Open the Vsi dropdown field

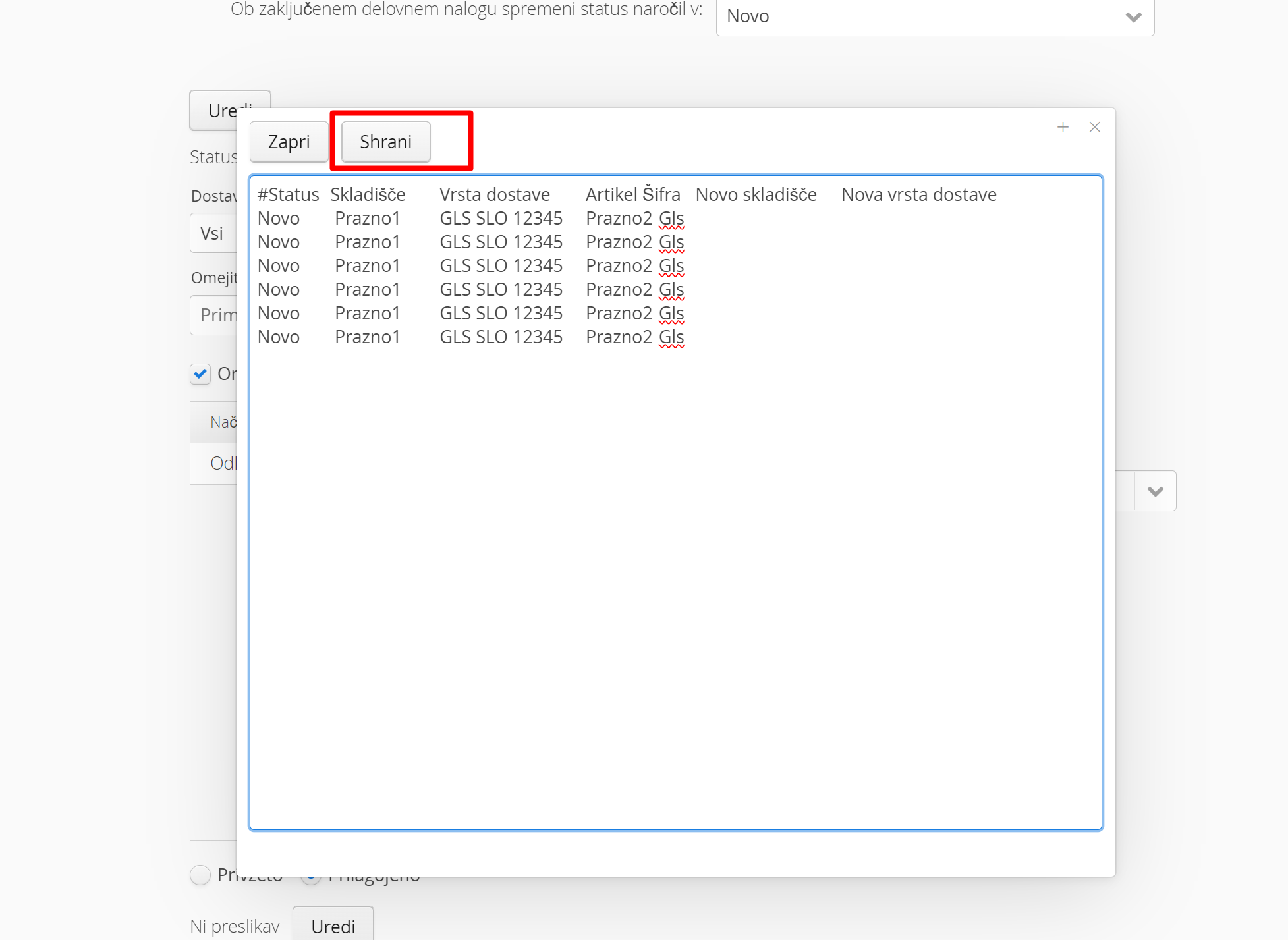tap(213, 233)
